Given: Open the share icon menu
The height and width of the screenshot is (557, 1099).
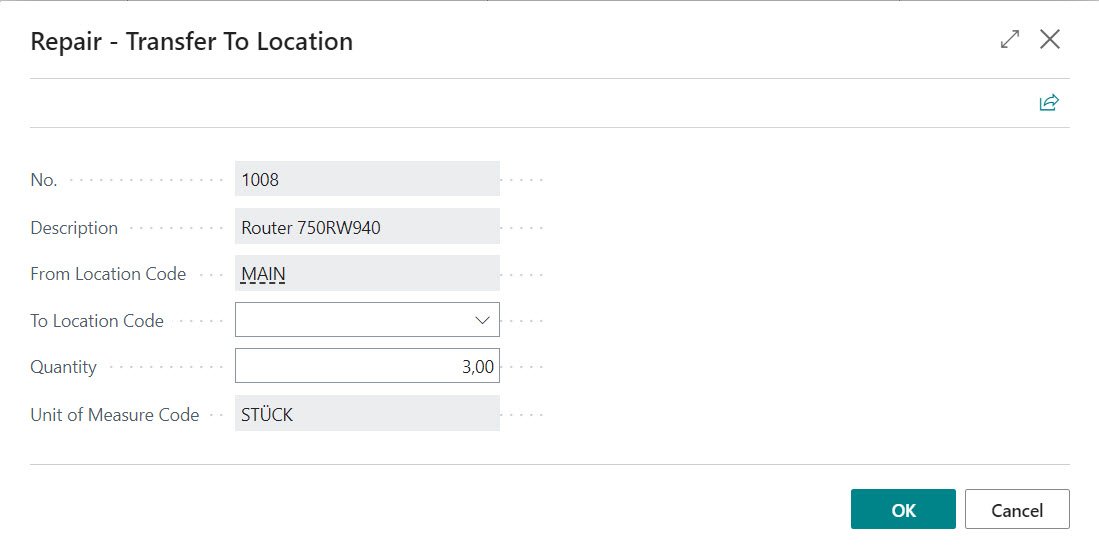Looking at the screenshot, I should coord(1049,103).
